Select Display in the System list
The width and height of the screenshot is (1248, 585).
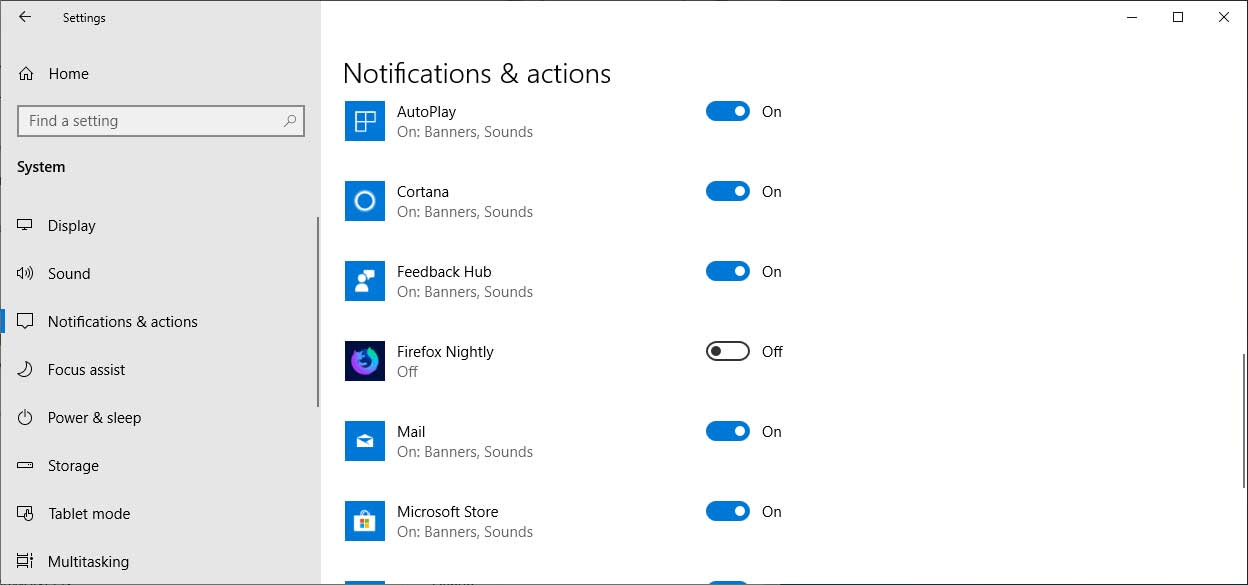pos(158,226)
